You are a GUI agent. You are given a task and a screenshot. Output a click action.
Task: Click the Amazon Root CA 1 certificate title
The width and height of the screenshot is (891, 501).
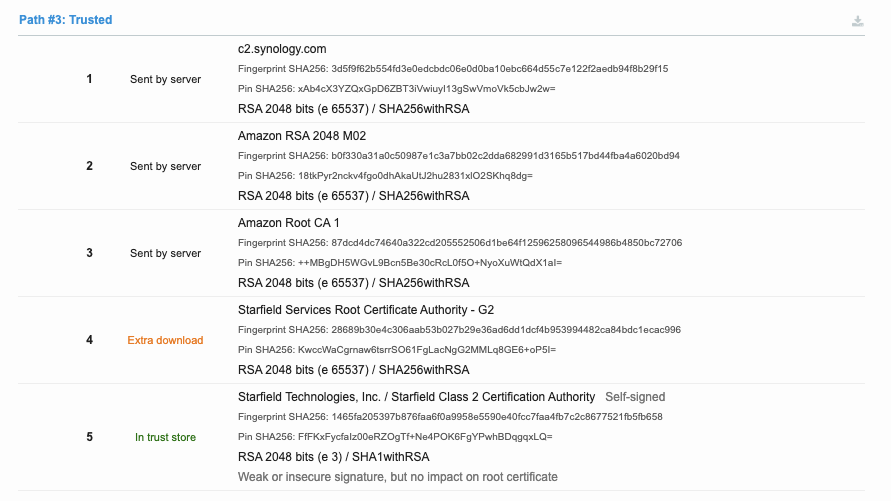pyautogui.click(x=289, y=223)
